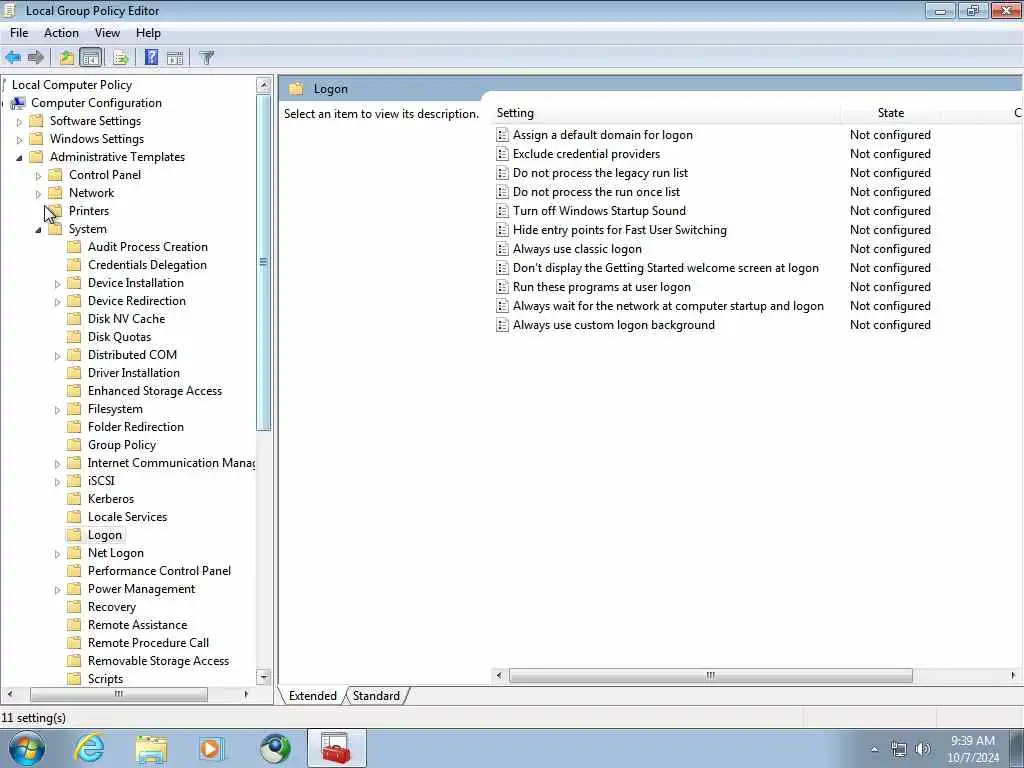
Task: Select 'Run these programs at user logon'
Action: [x=601, y=287]
